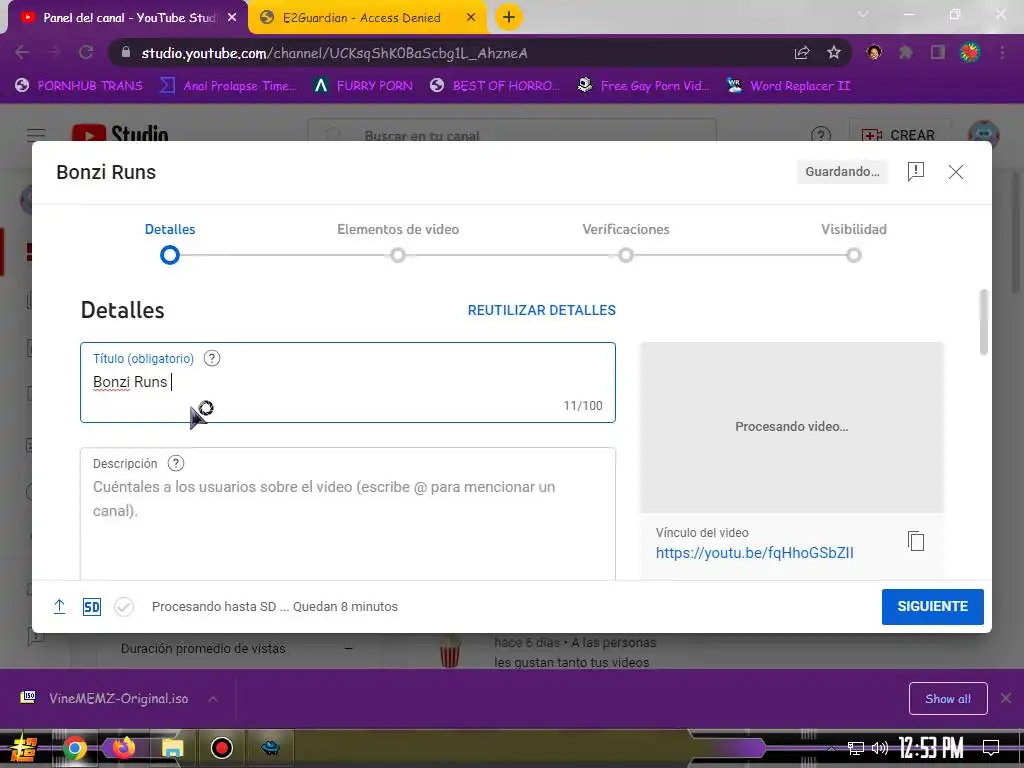The height and width of the screenshot is (768, 1024).
Task: Click into the Descripción text area
Action: click(347, 515)
